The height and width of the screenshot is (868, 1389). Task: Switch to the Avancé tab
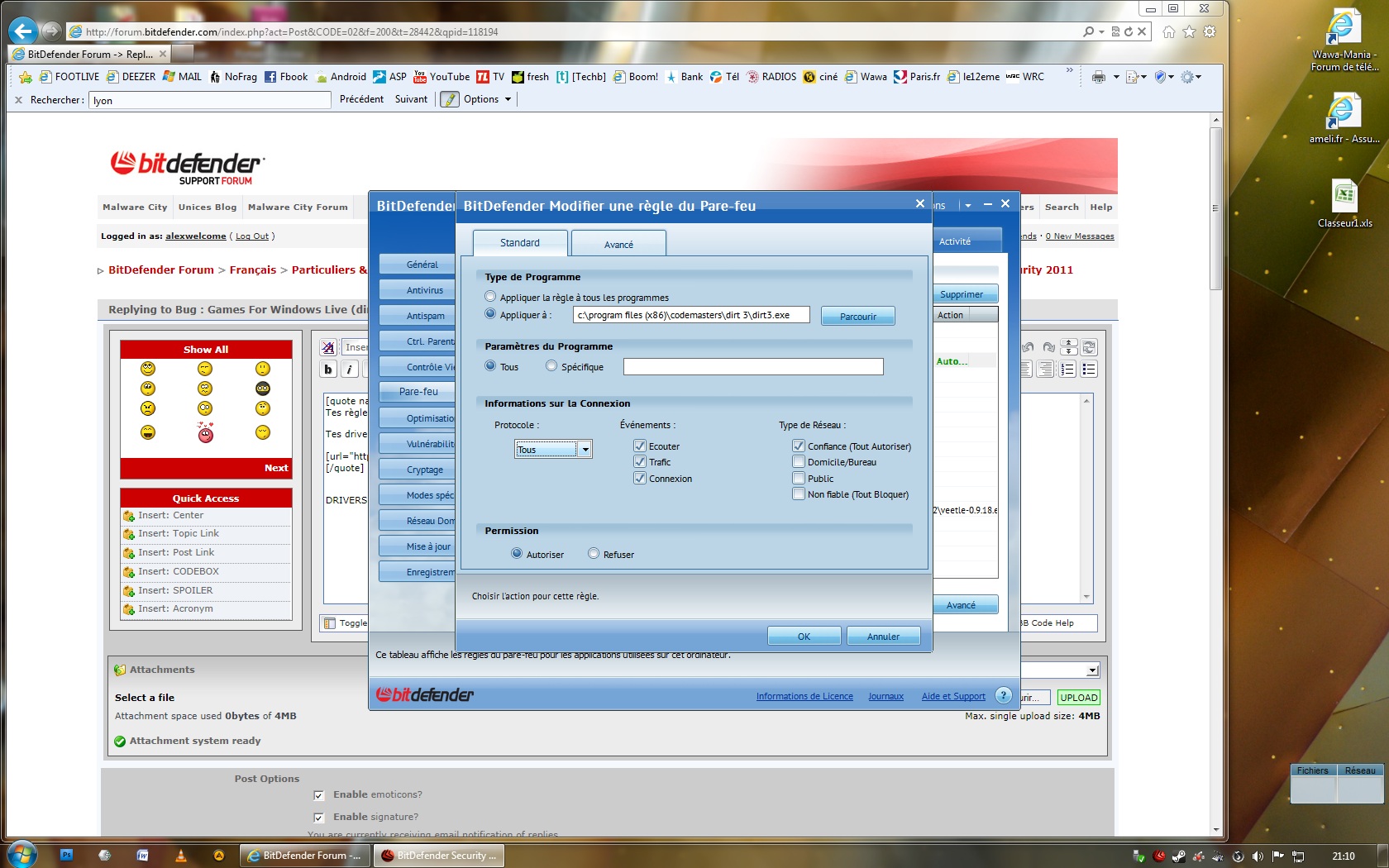tap(618, 245)
